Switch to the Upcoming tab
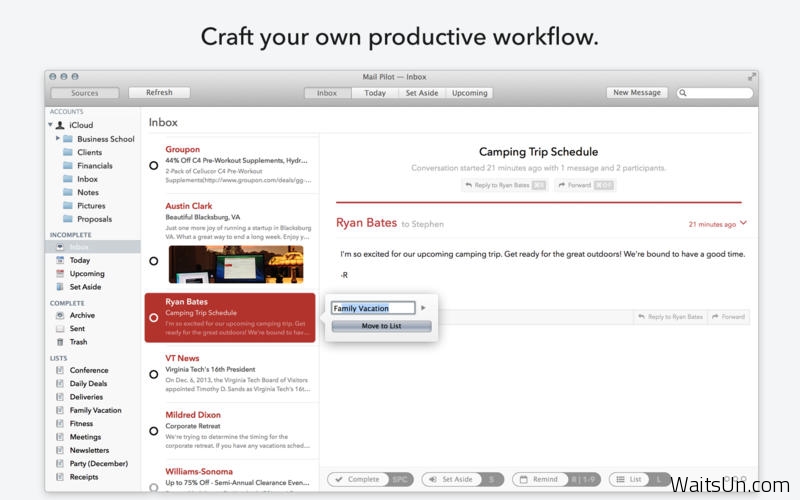The height and width of the screenshot is (500, 800). pyautogui.click(x=469, y=93)
